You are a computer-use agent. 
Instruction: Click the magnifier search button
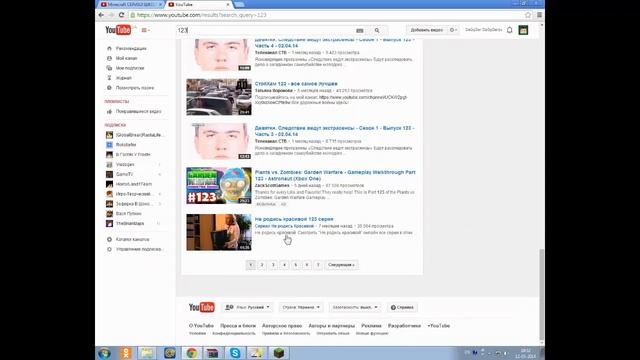(377, 31)
